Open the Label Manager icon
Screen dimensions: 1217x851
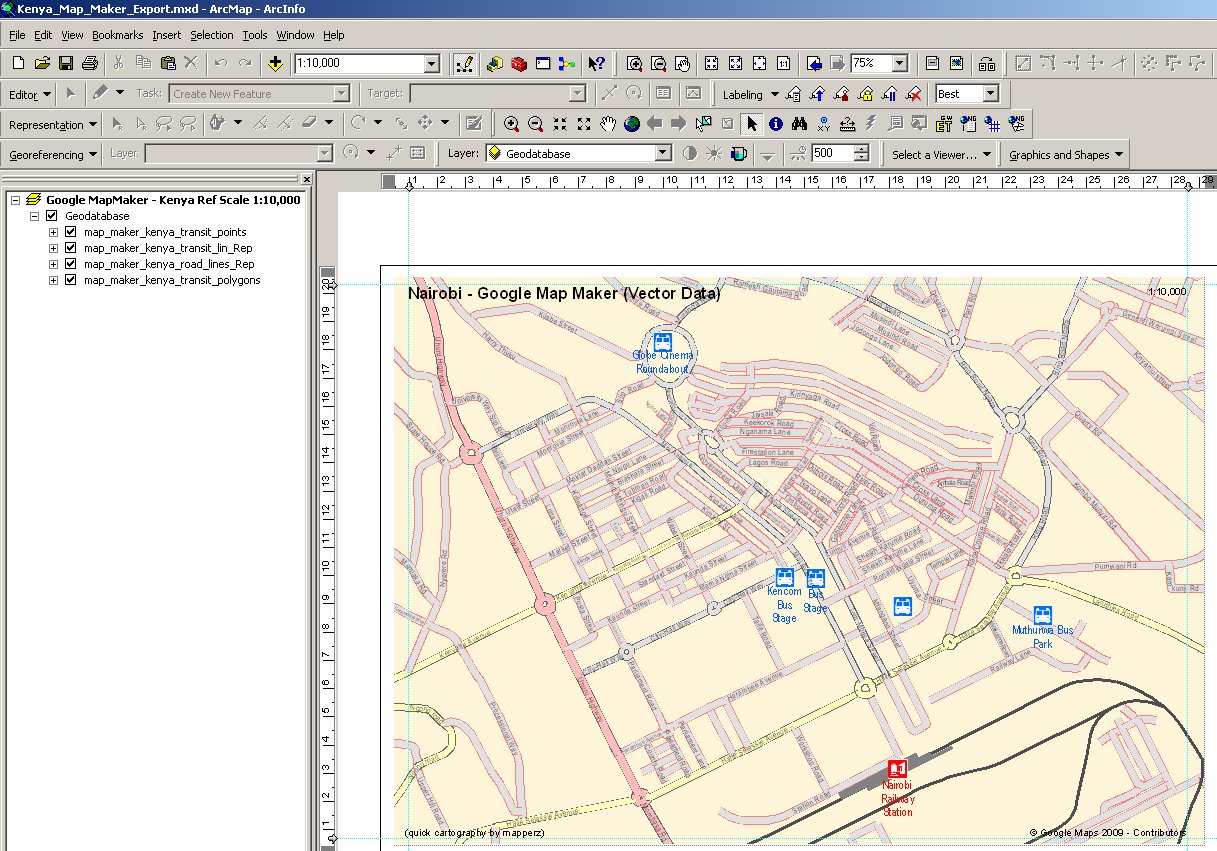pos(794,94)
